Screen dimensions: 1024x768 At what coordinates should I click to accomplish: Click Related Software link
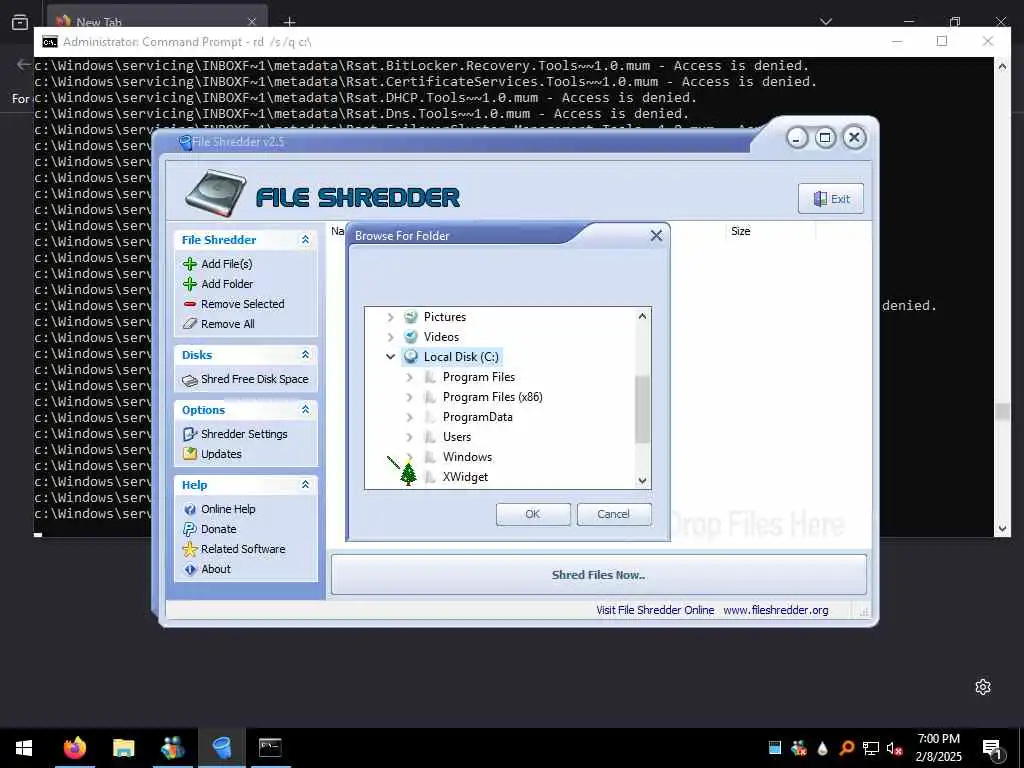pos(243,549)
